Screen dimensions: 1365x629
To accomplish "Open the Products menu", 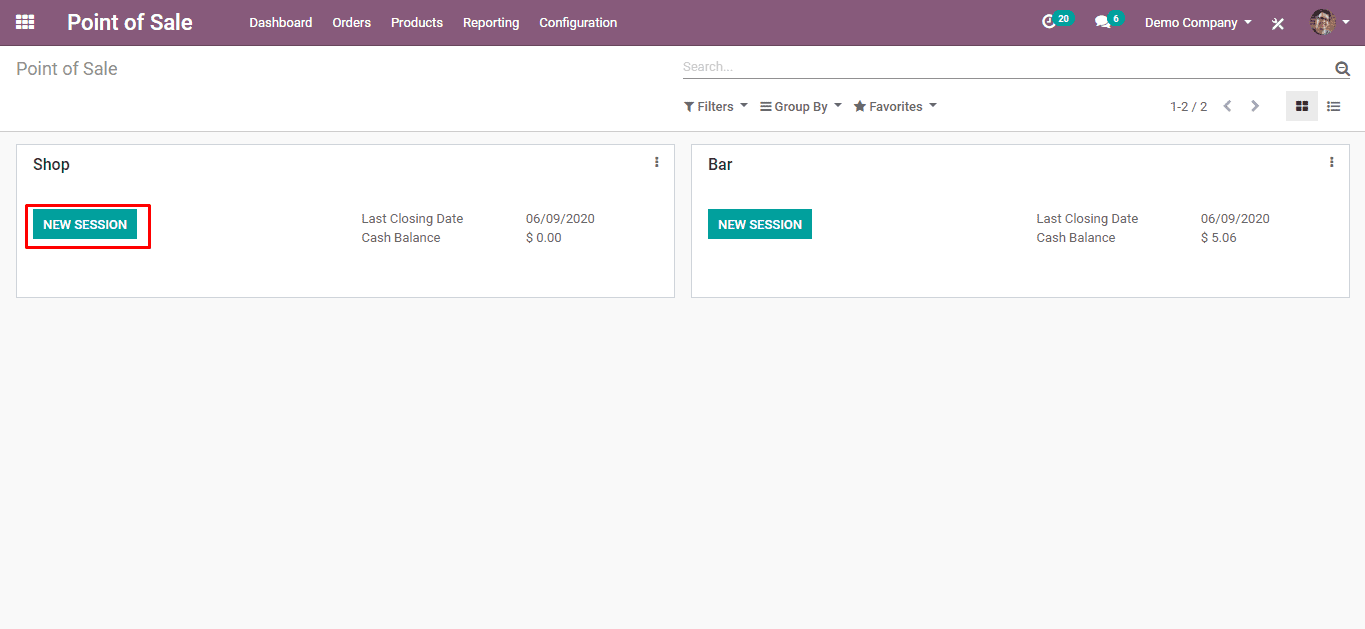I will pos(417,22).
